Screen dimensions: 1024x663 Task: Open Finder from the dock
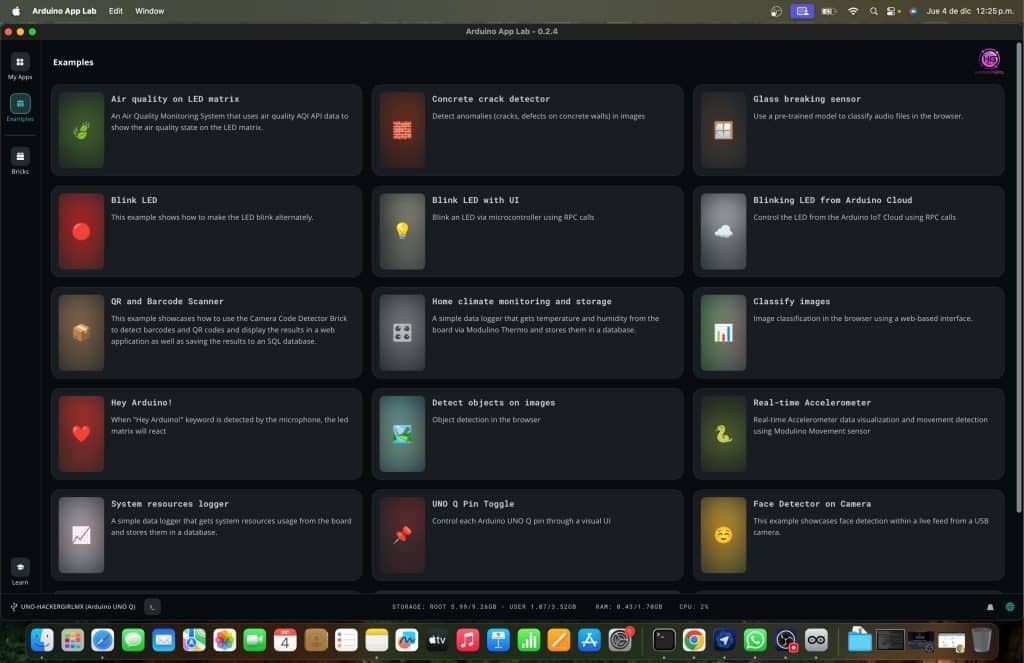coord(42,639)
